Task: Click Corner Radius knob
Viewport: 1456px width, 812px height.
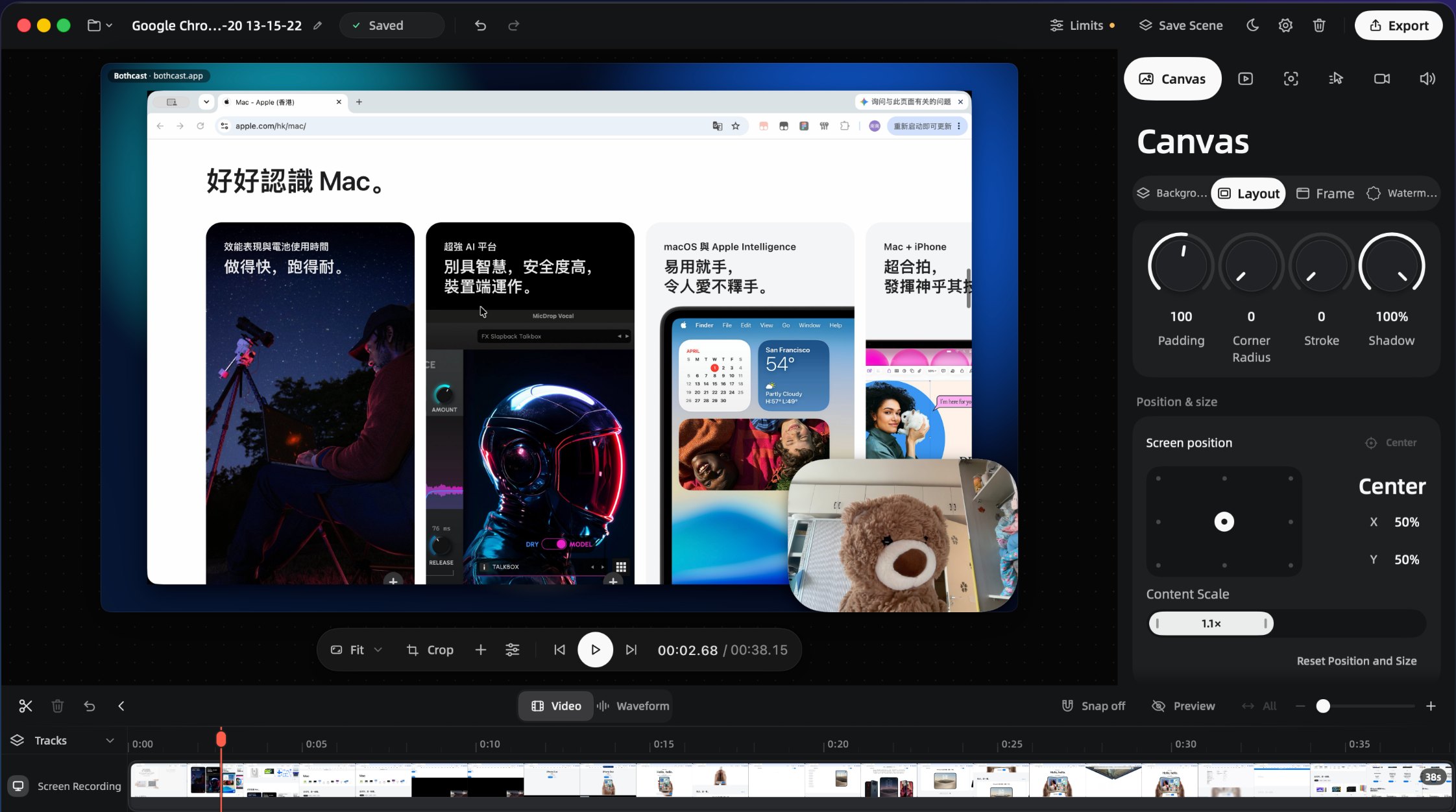Action: tap(1251, 266)
